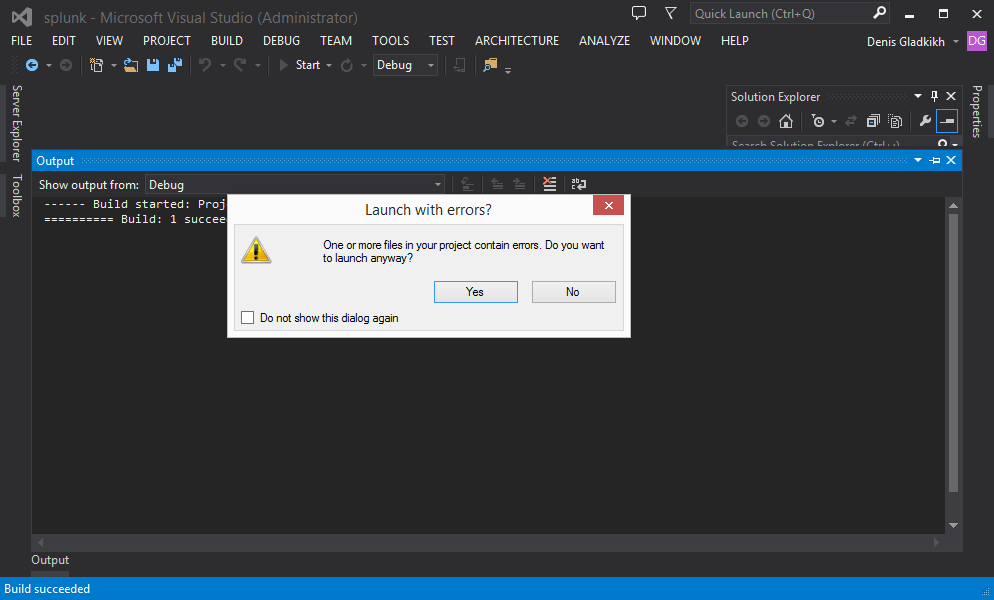Expand the Redo history dropdown arrow
994x600 pixels.
coord(257,65)
